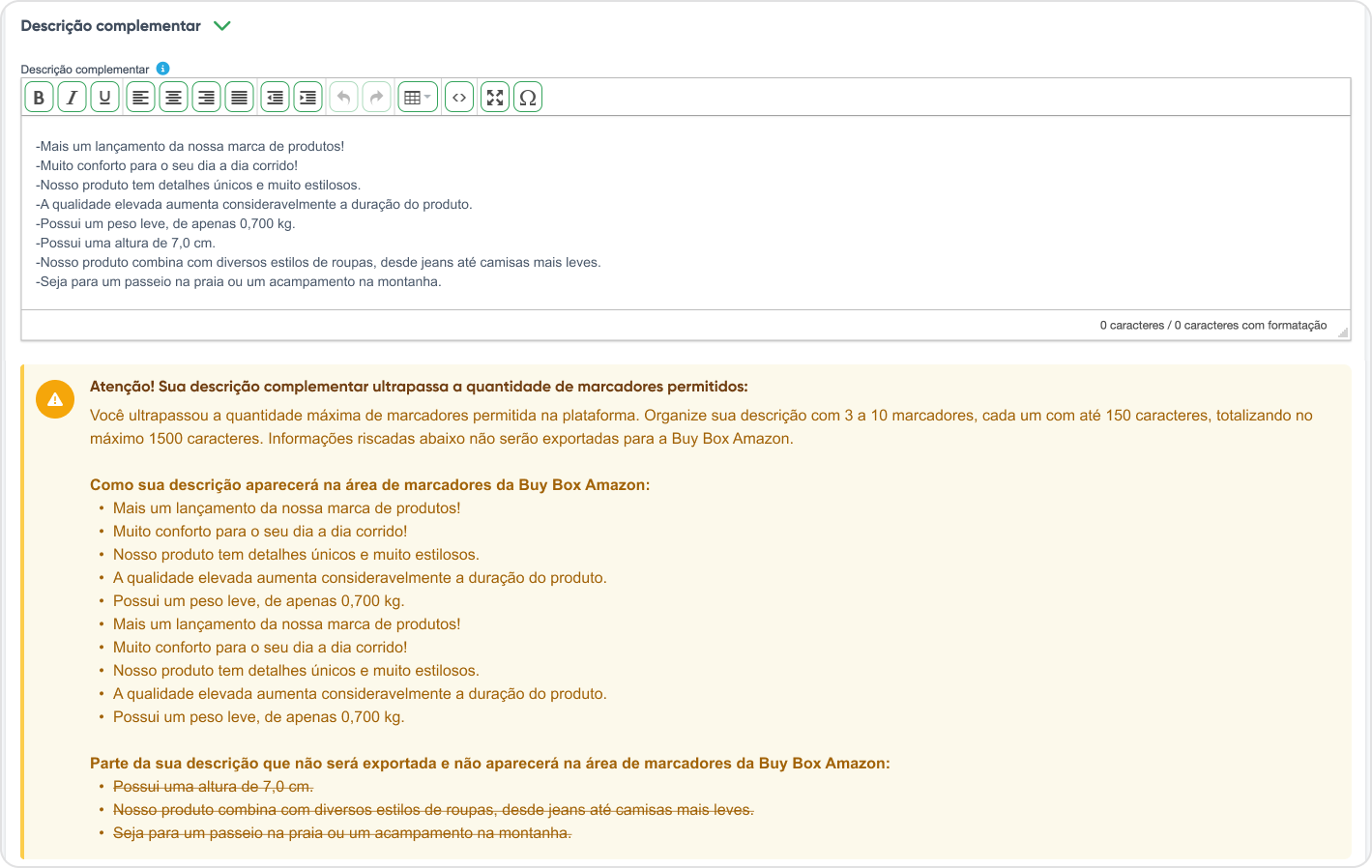Open the source code view
Image resolution: width=1372 pixels, height=868 pixels.
(459, 98)
